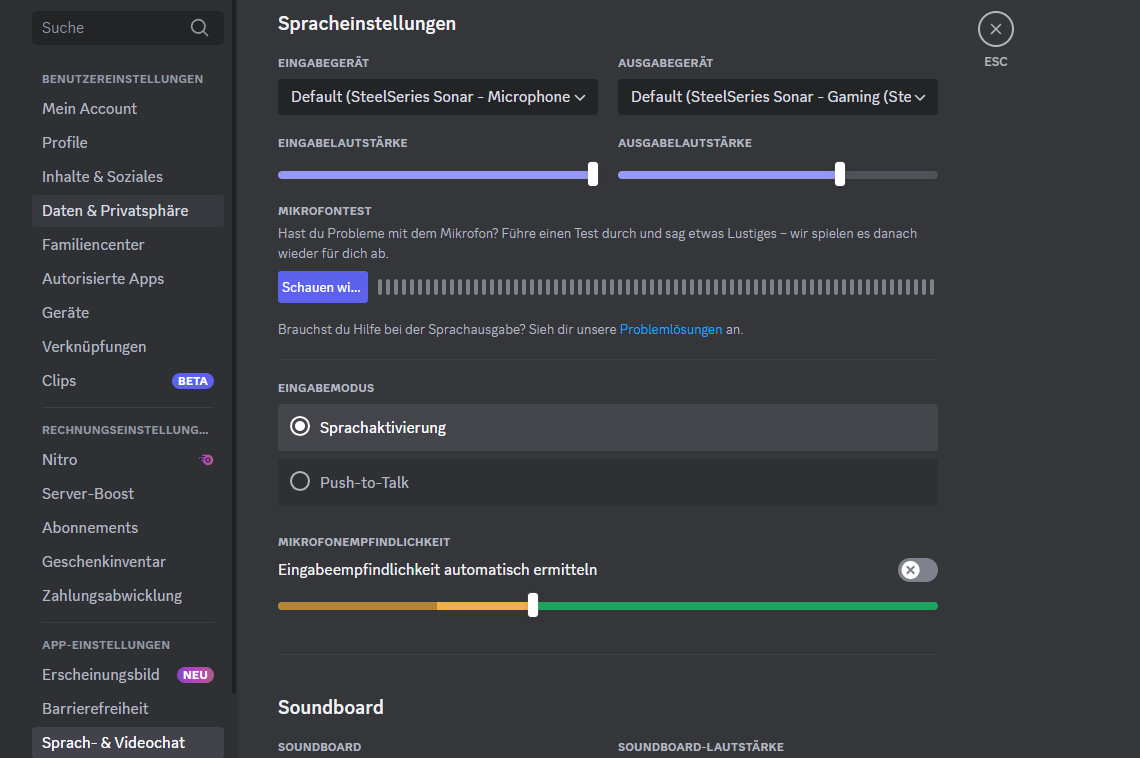The height and width of the screenshot is (758, 1140).
Task: Open Geräte settings
Action: pos(128,313)
